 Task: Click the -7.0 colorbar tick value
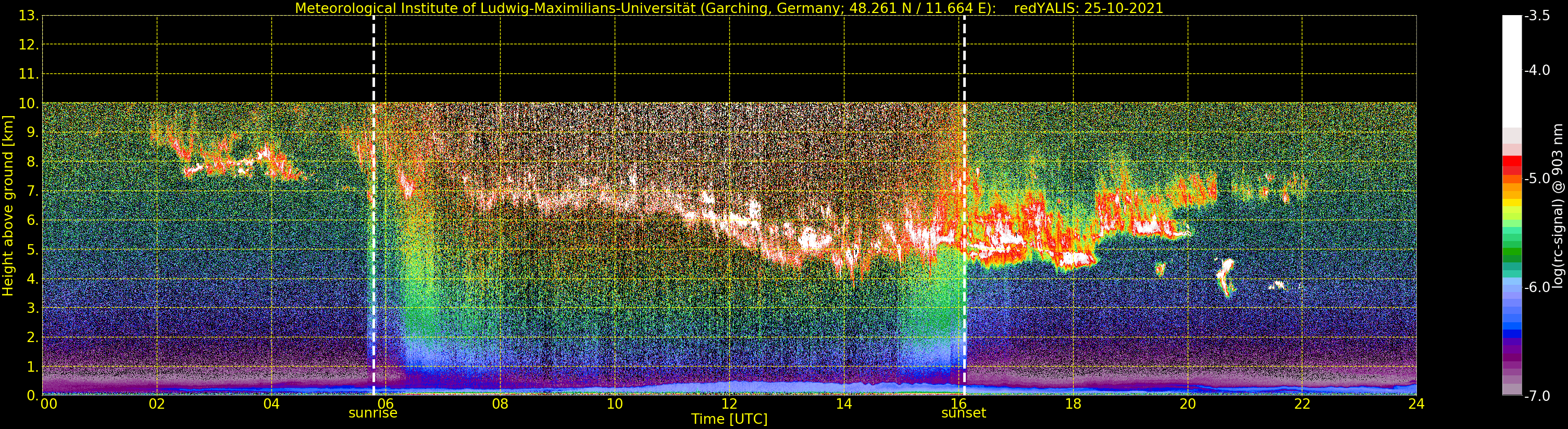pyautogui.click(x=1538, y=396)
